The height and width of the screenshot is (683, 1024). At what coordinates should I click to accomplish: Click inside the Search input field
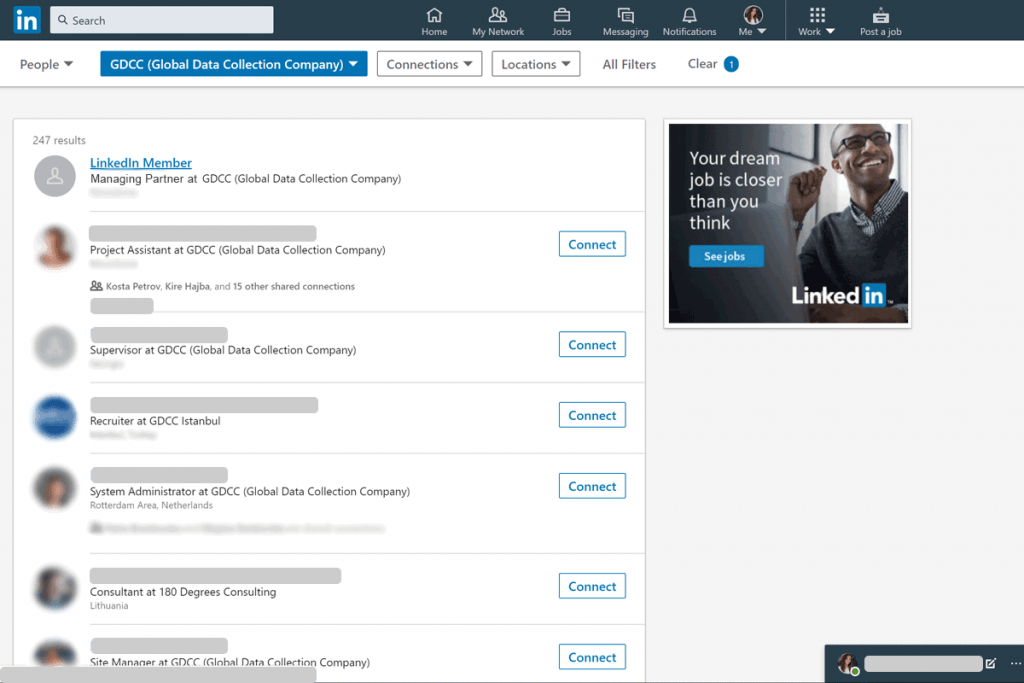coord(160,19)
